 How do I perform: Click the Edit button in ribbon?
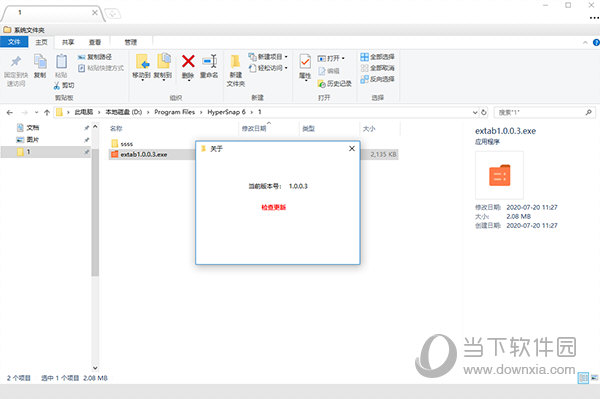329,71
